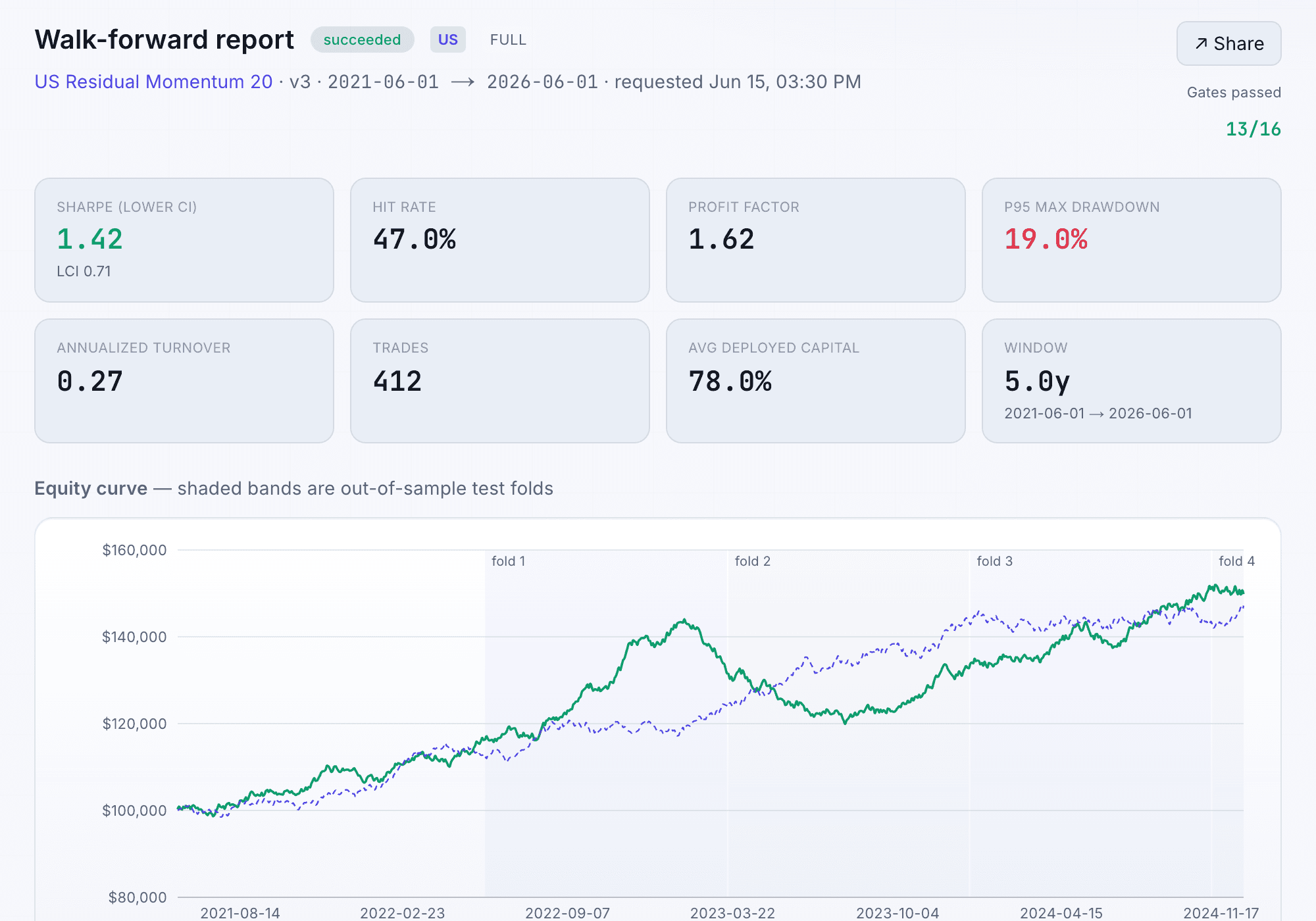Click the window date range 2021-06-01 → 2026-06-01
The width and height of the screenshot is (1316, 921).
coord(1098,413)
